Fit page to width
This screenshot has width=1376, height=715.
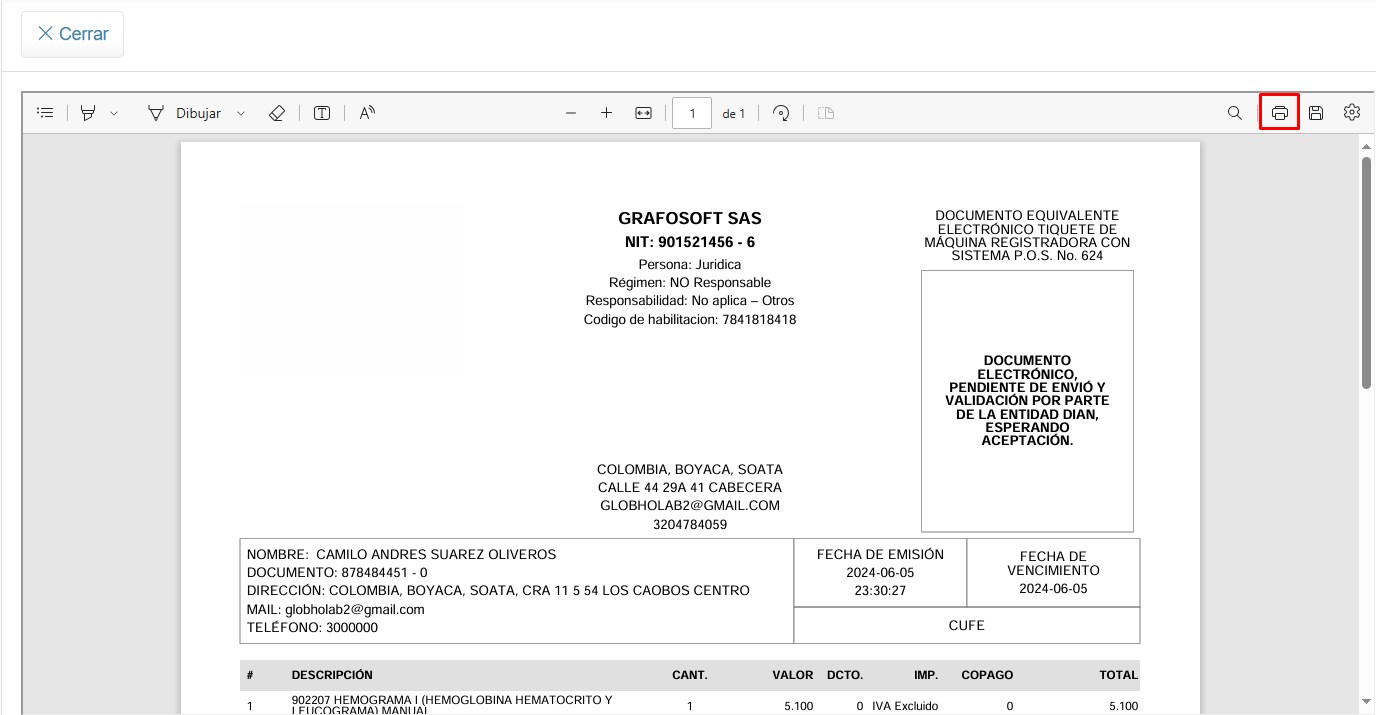pyautogui.click(x=643, y=113)
